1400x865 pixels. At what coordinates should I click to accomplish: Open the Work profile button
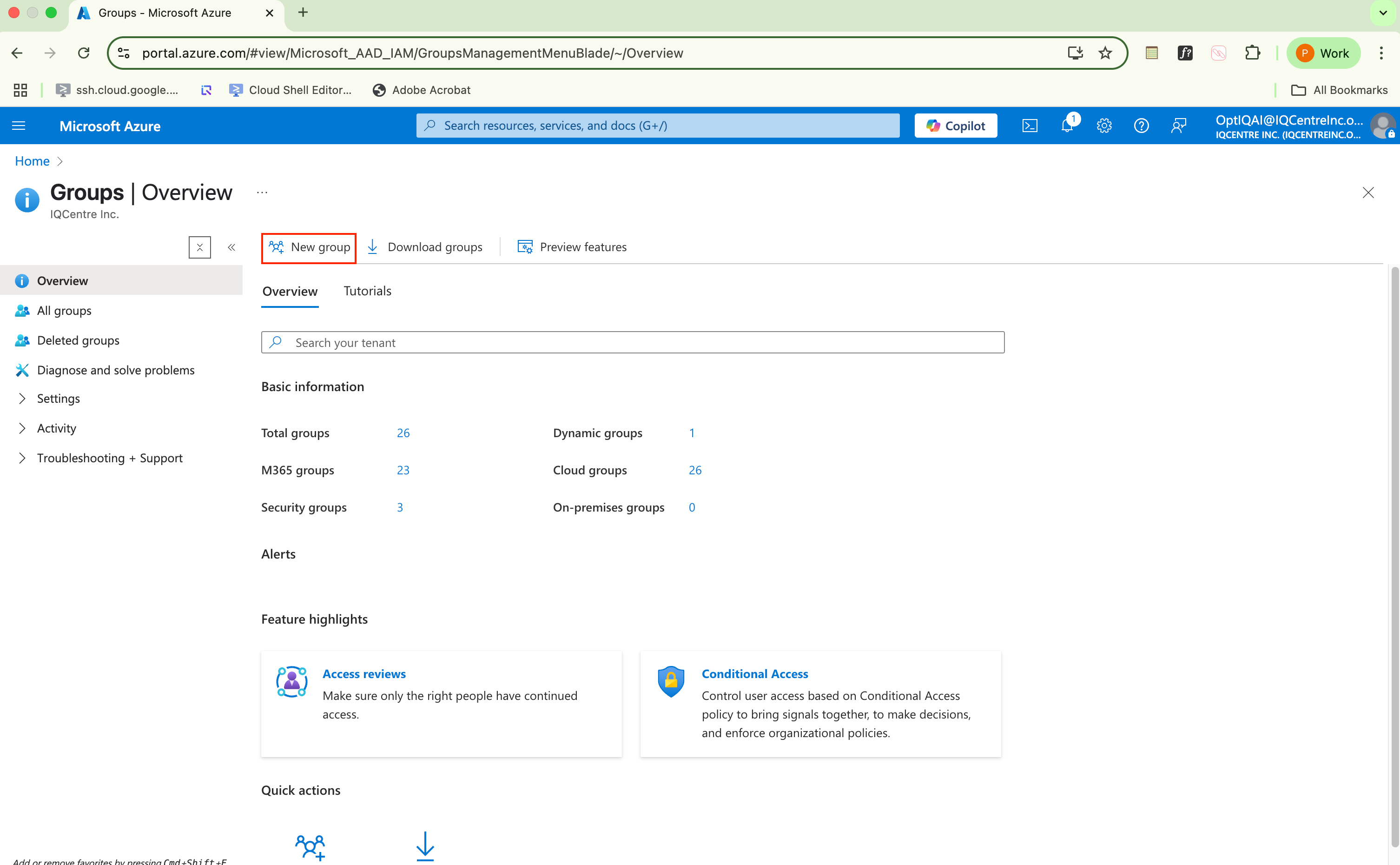[1323, 53]
